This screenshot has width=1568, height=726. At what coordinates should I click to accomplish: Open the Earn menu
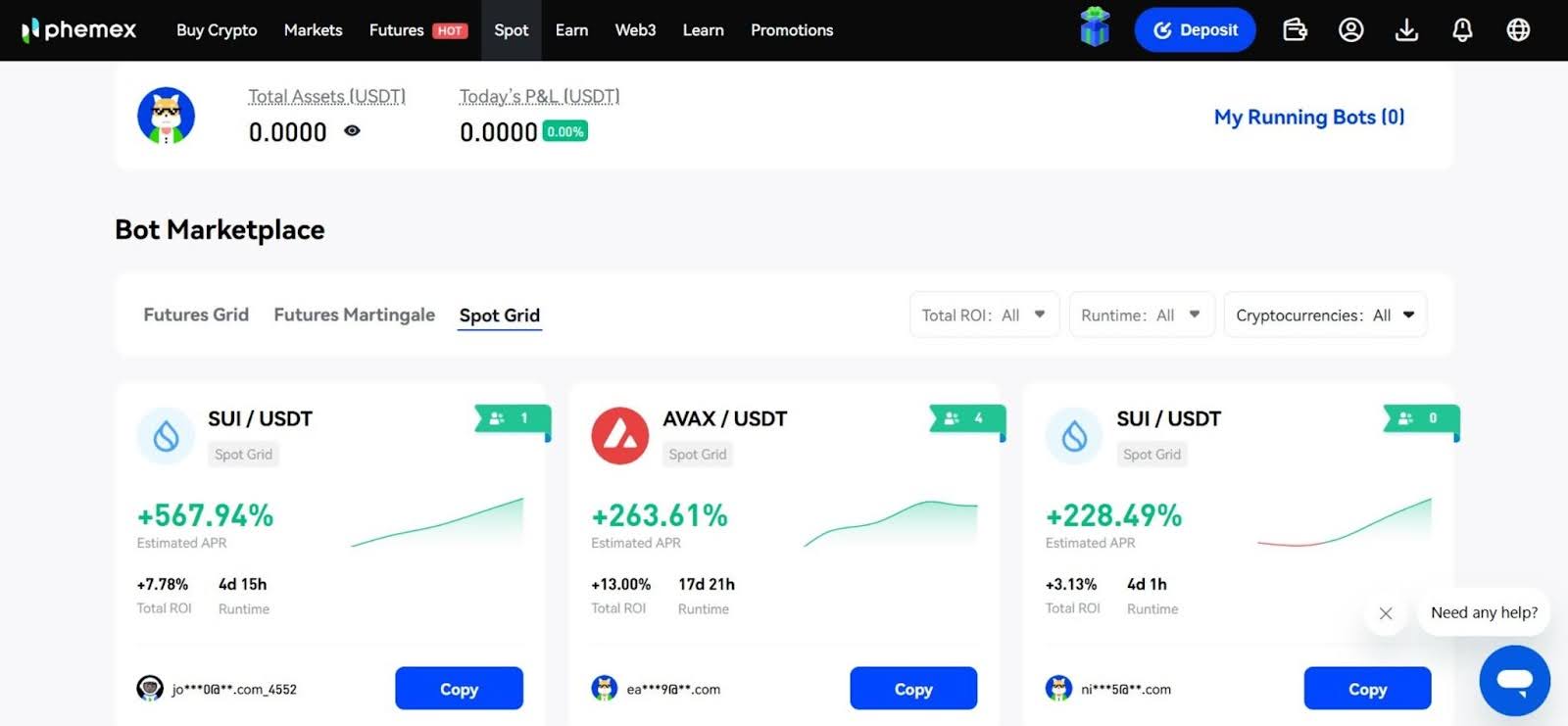[571, 30]
